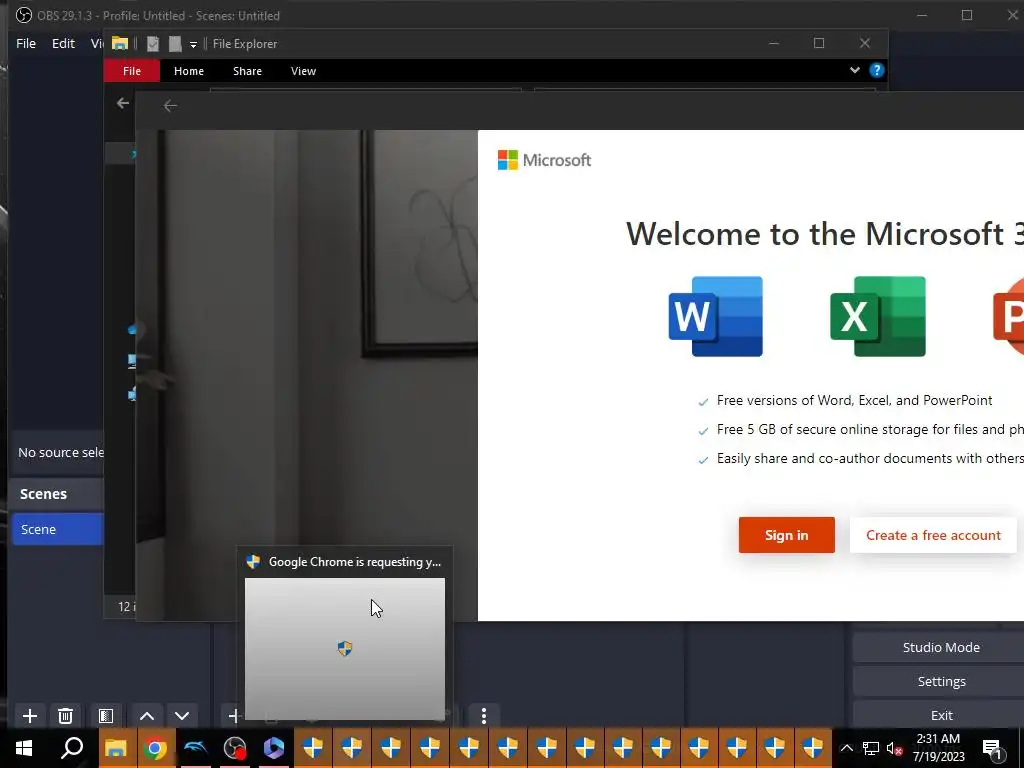Switch to the Share ribbon tab
Viewport: 1024px width, 768px height.
(x=248, y=71)
